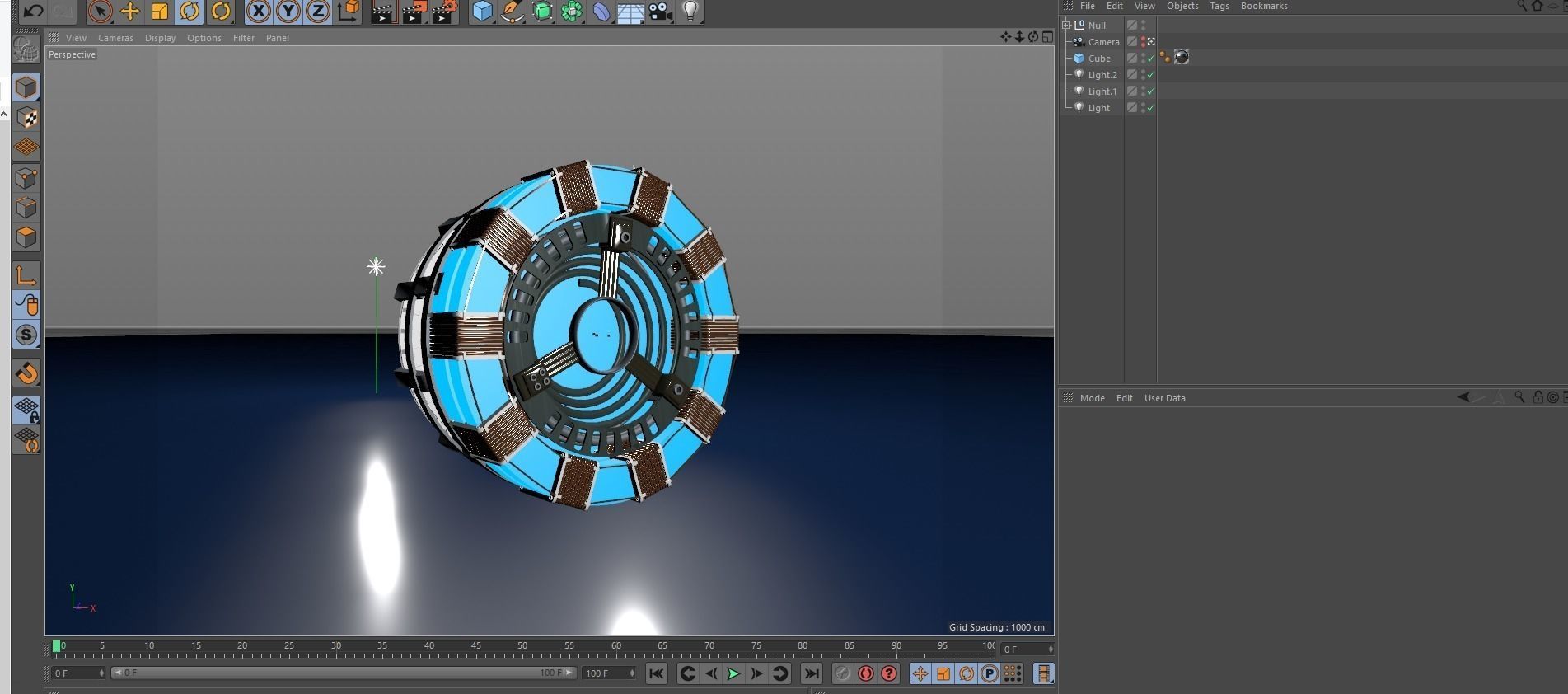Open the viewport Cameras menu
Viewport: 1568px width, 694px height.
pos(115,38)
